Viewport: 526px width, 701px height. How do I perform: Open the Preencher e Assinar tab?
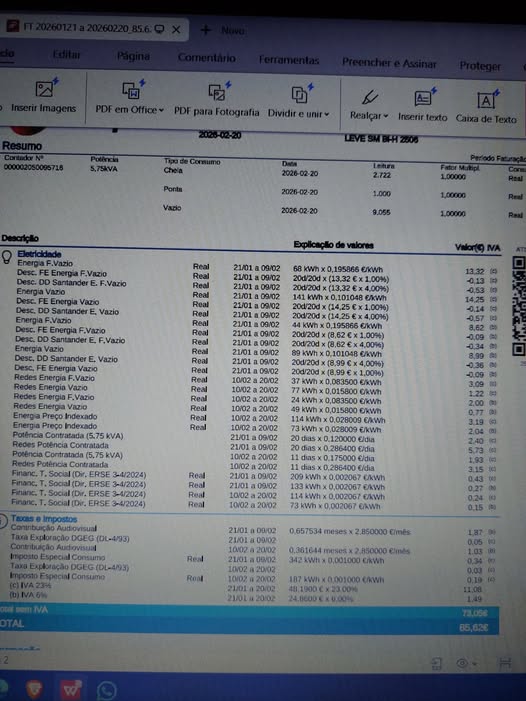point(389,63)
